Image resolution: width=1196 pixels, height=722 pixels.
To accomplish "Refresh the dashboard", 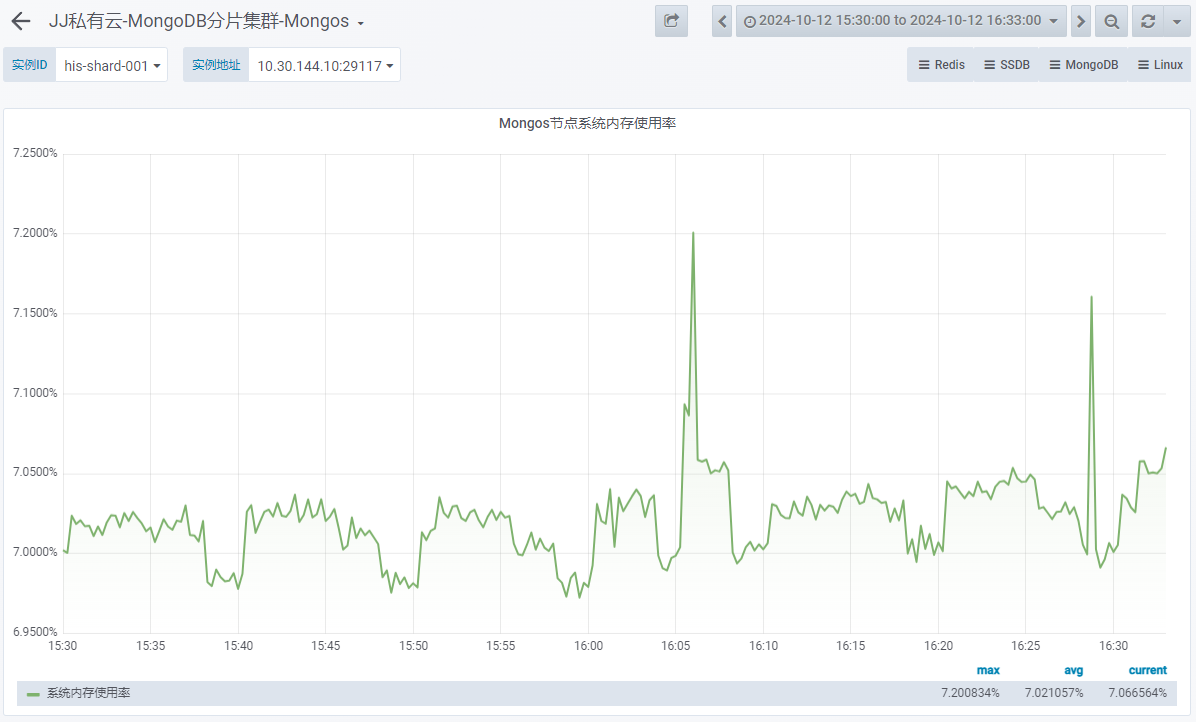I will (1147, 21).
